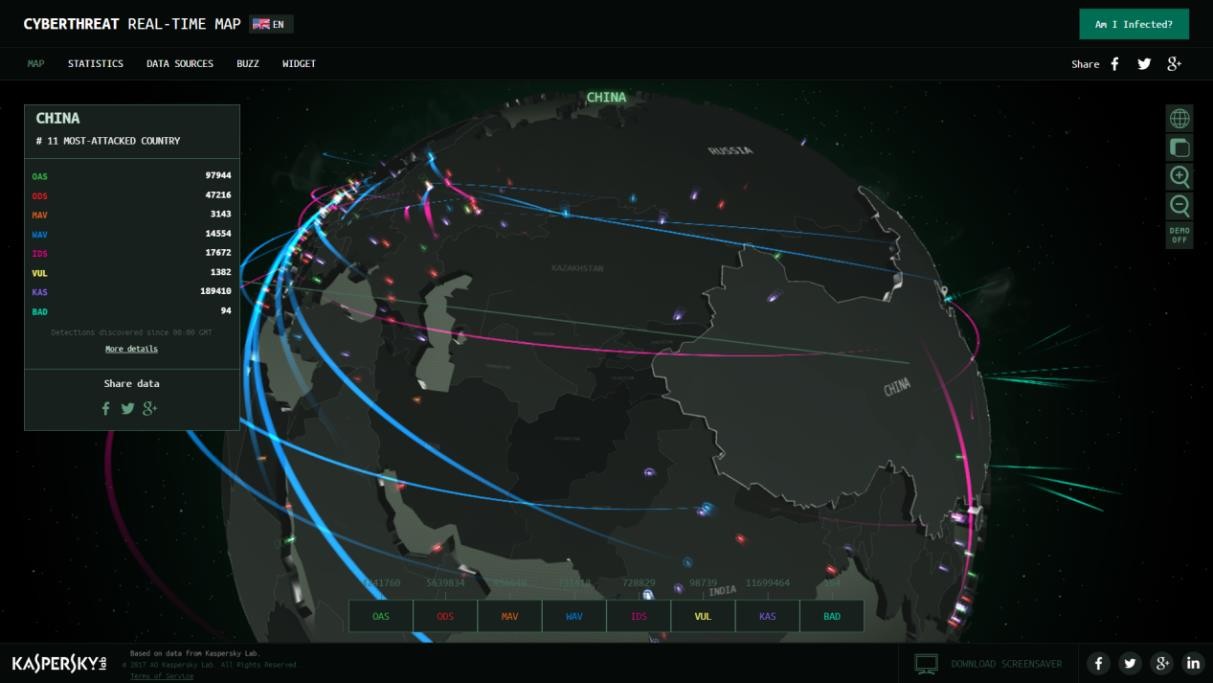Click the KAS count 11699464
The width and height of the screenshot is (1213, 683).
coord(768,583)
